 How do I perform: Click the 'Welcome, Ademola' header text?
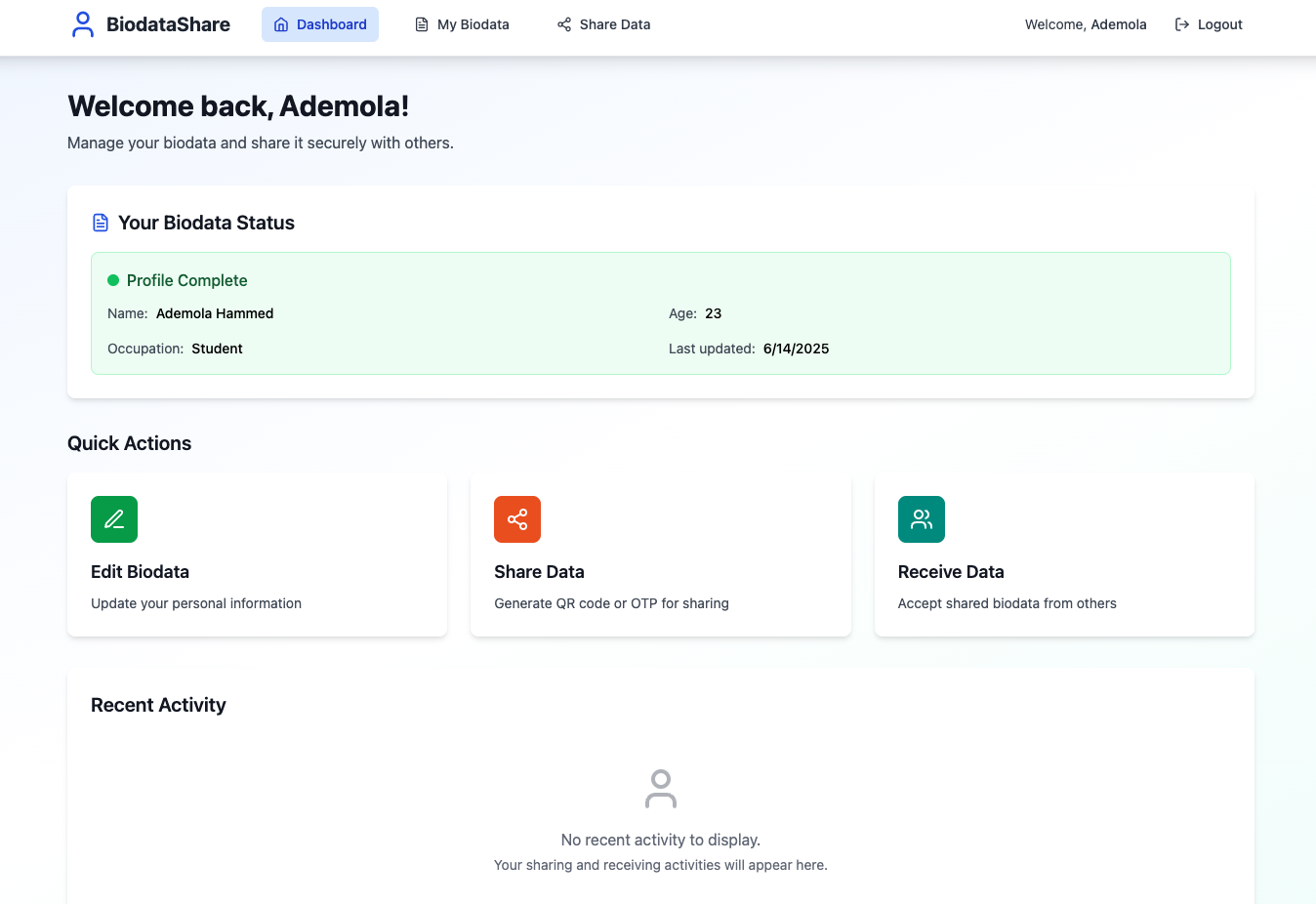(x=1086, y=24)
